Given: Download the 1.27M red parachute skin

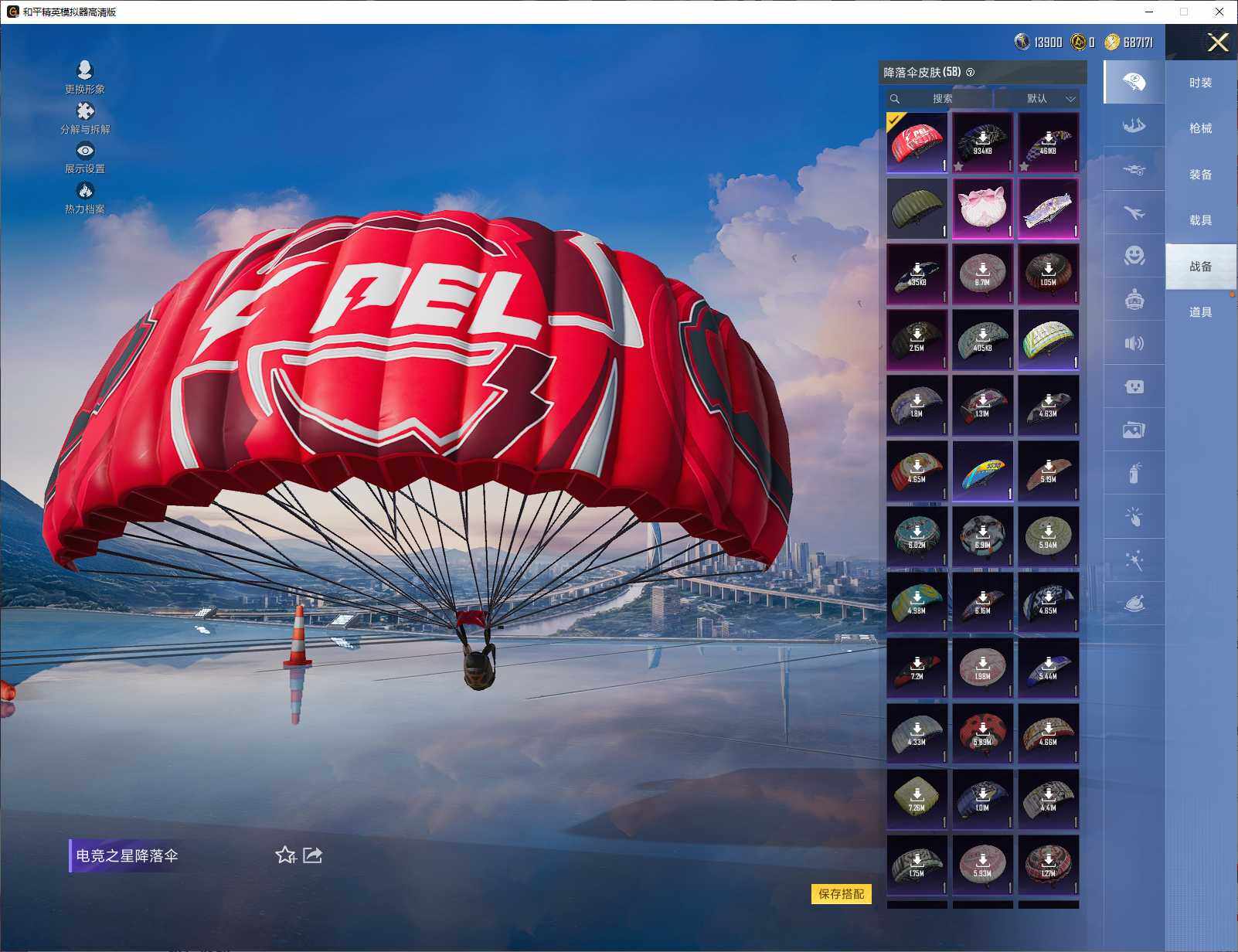Looking at the screenshot, I should pyautogui.click(x=1049, y=865).
